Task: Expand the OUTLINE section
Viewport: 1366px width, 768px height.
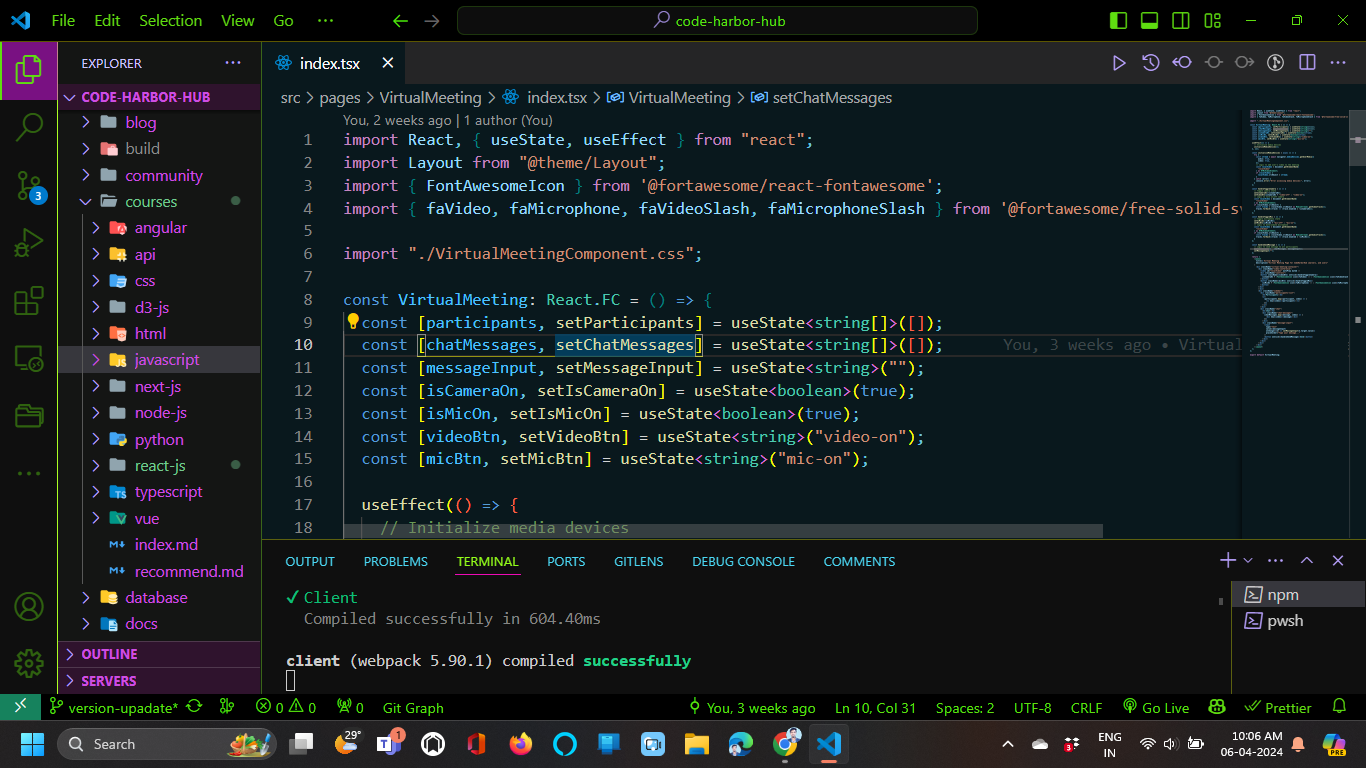Action: point(160,654)
